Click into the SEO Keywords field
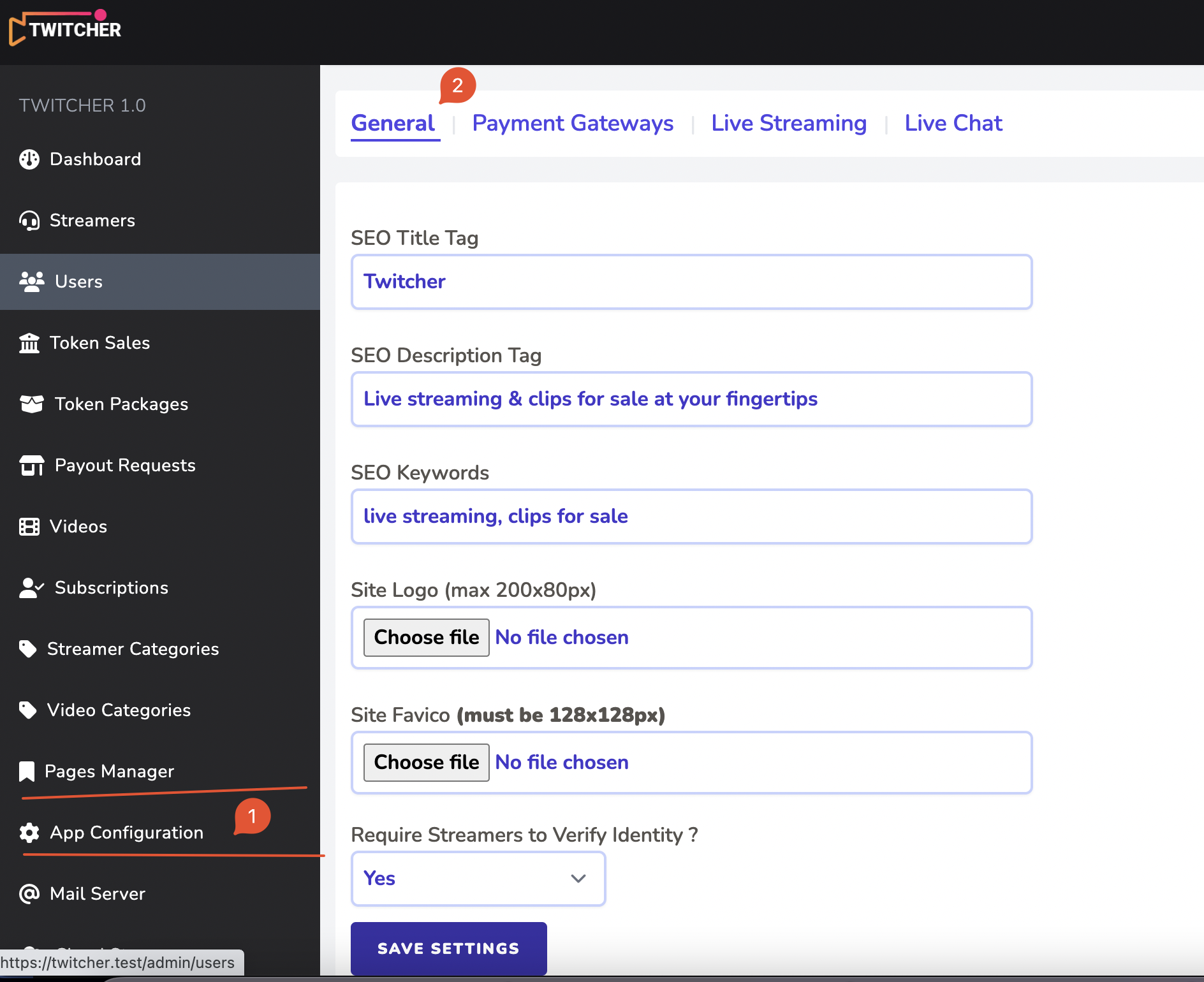 click(x=691, y=517)
